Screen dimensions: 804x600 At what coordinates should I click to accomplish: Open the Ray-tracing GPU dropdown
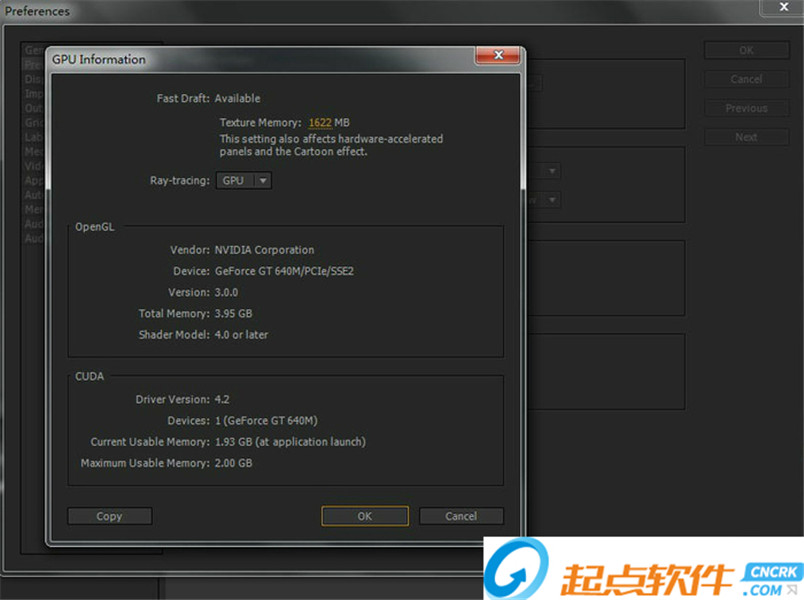244,181
